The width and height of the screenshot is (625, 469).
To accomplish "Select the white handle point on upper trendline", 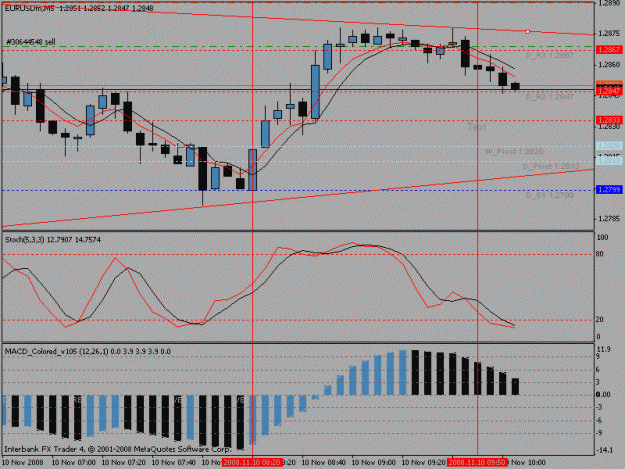I will point(528,31).
